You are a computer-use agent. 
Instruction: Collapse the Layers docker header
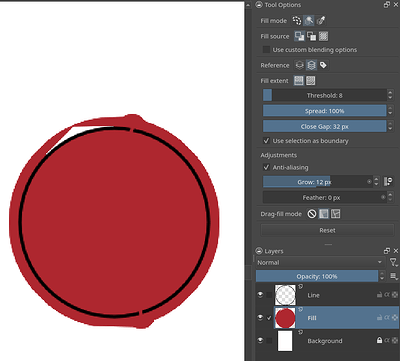[259, 251]
